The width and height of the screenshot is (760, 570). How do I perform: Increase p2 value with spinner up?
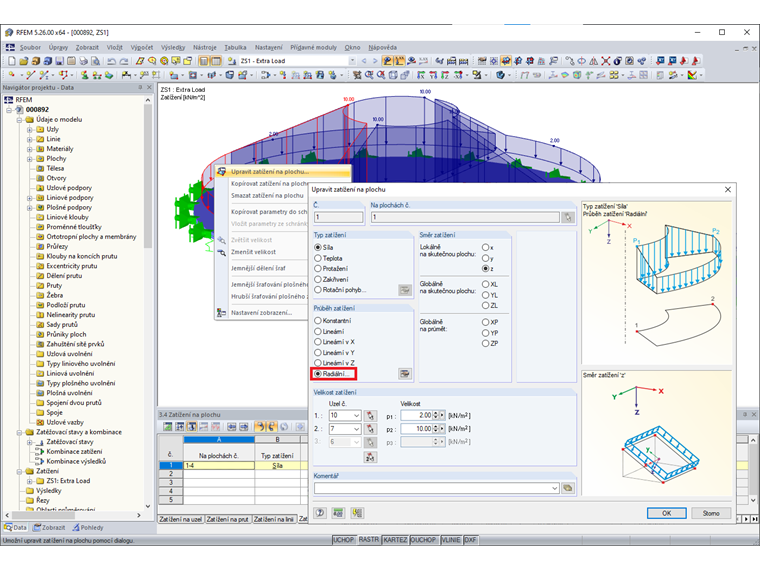(435, 427)
